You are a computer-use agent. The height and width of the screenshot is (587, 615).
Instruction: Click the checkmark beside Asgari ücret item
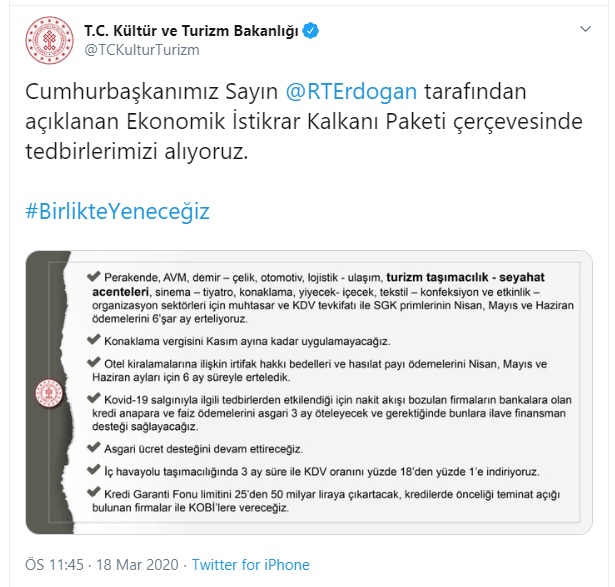click(94, 447)
